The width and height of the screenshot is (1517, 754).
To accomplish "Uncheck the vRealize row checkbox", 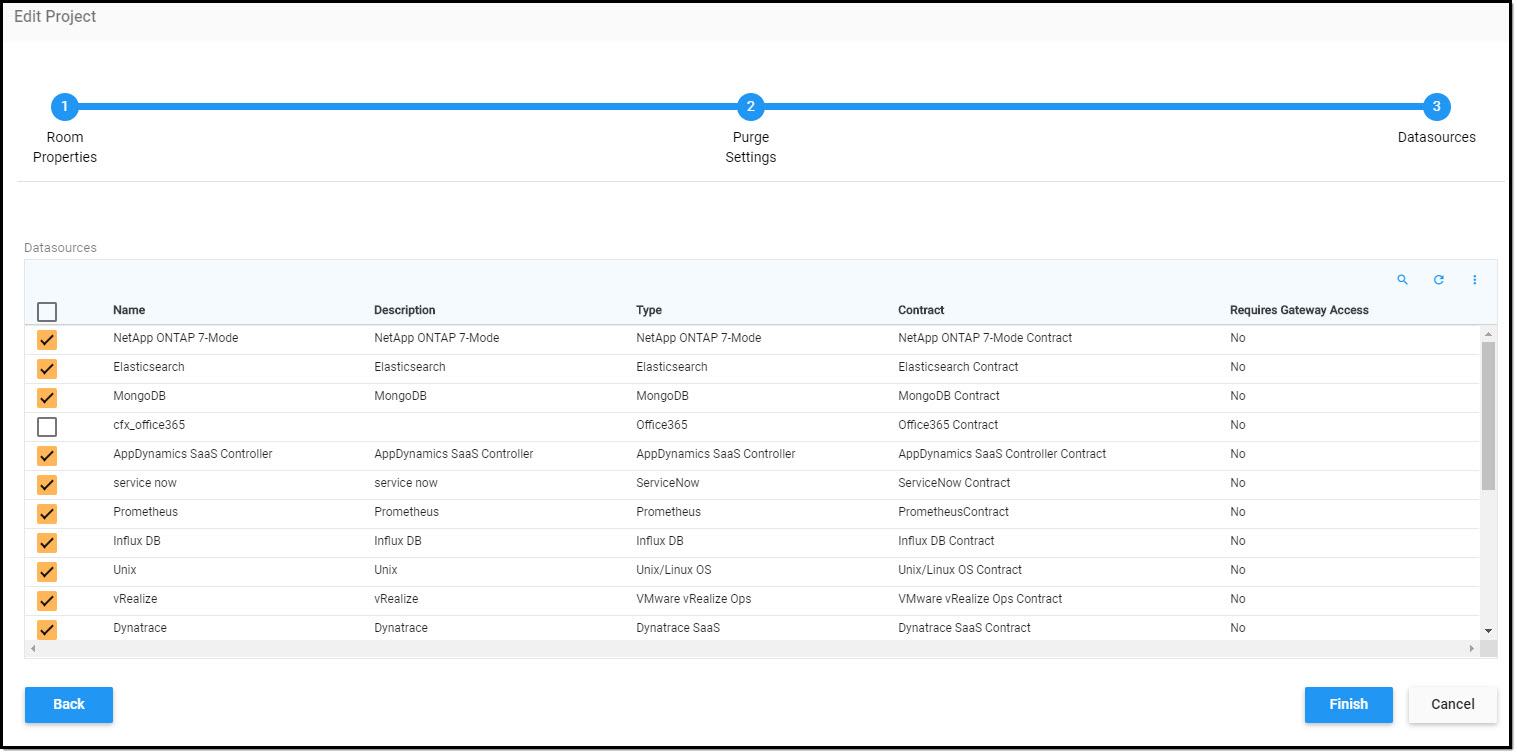I will click(47, 601).
